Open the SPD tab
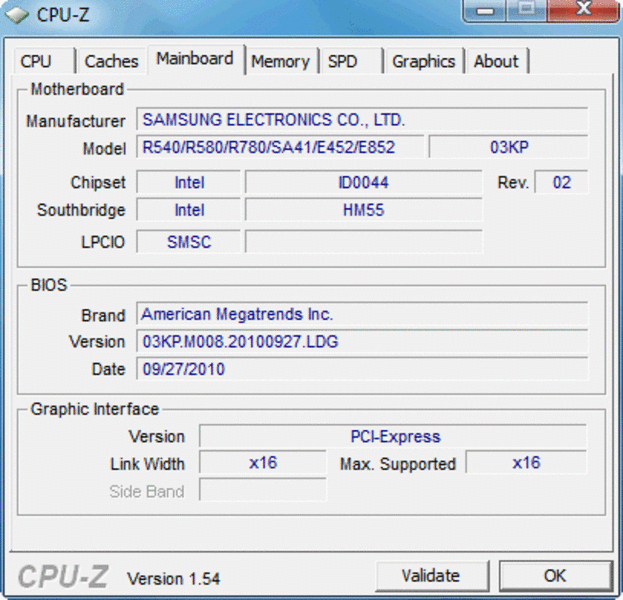Screen dimensions: 623x600 [351, 61]
